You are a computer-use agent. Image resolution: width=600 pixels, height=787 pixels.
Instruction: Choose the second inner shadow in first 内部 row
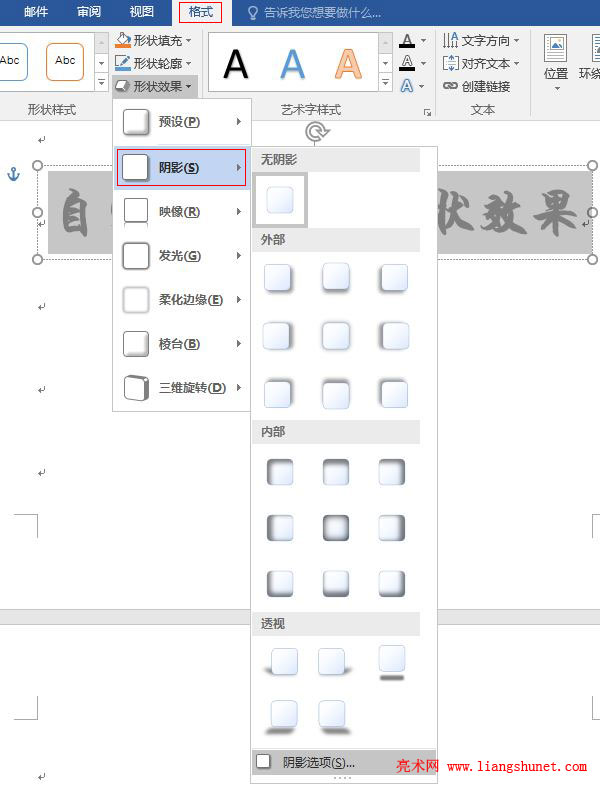tap(336, 472)
